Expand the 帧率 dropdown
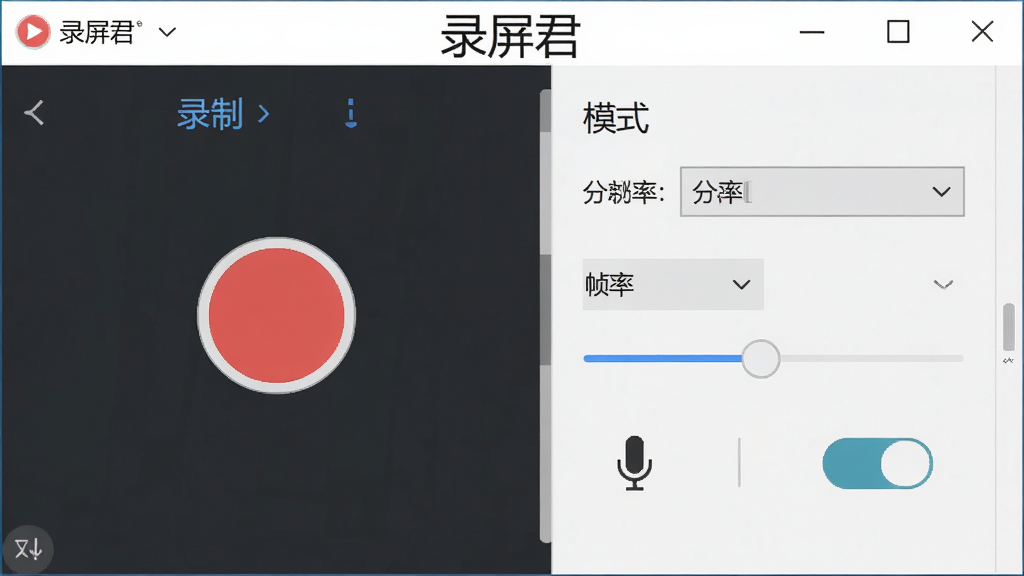The width and height of the screenshot is (1024, 576). [673, 284]
